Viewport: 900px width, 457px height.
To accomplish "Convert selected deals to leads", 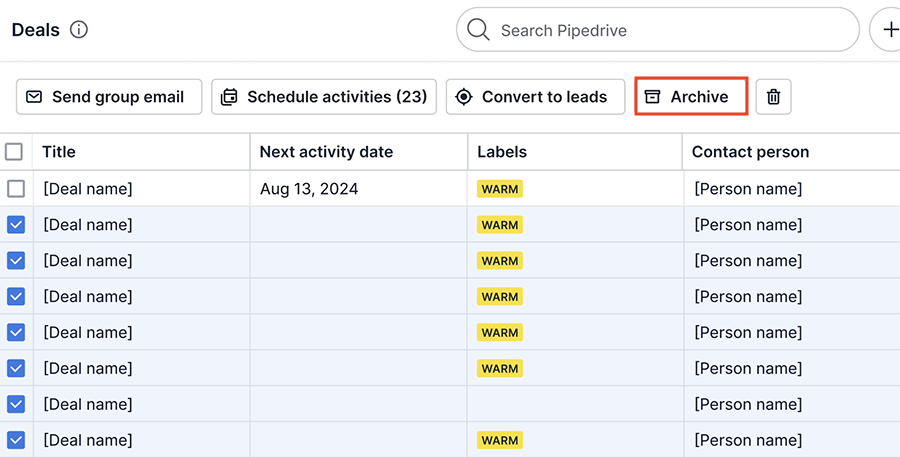I will [535, 97].
